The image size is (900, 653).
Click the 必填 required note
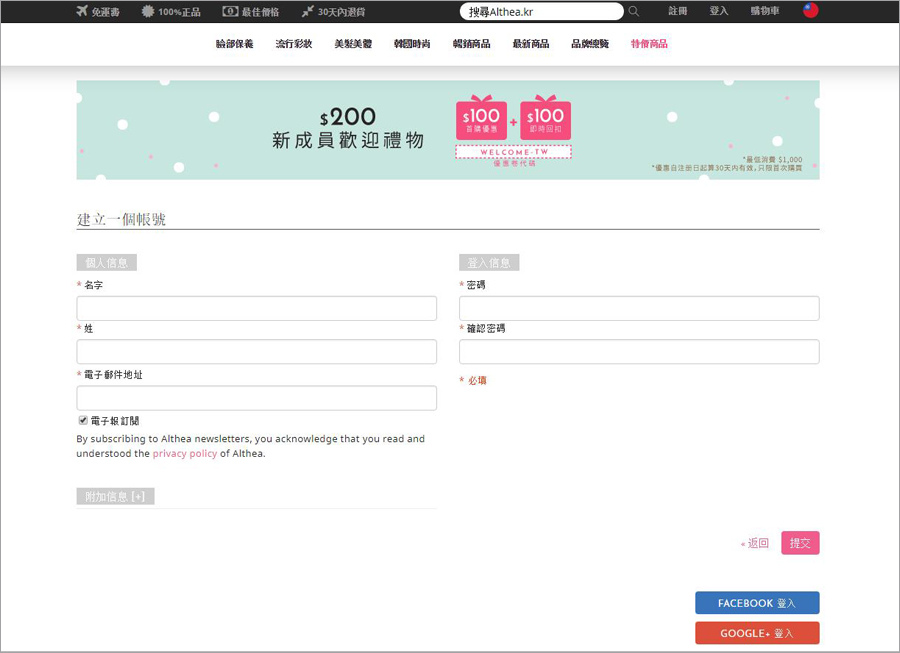point(473,380)
